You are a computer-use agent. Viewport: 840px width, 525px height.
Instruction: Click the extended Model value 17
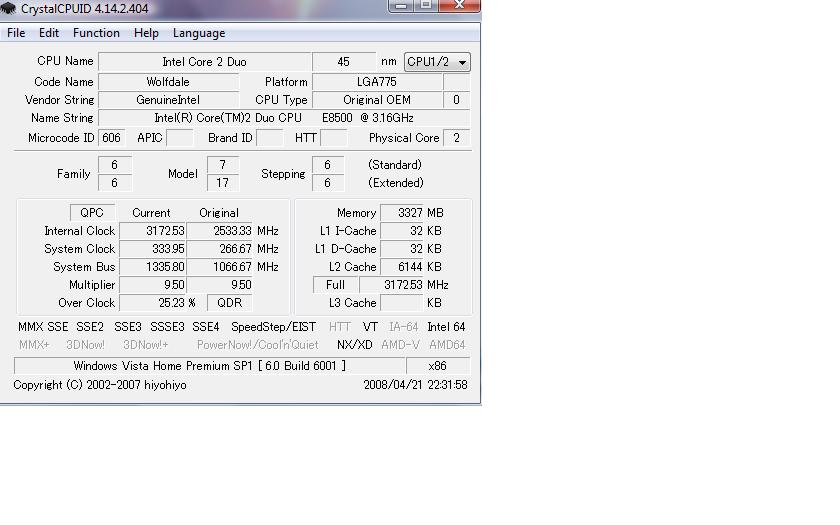pyautogui.click(x=223, y=183)
